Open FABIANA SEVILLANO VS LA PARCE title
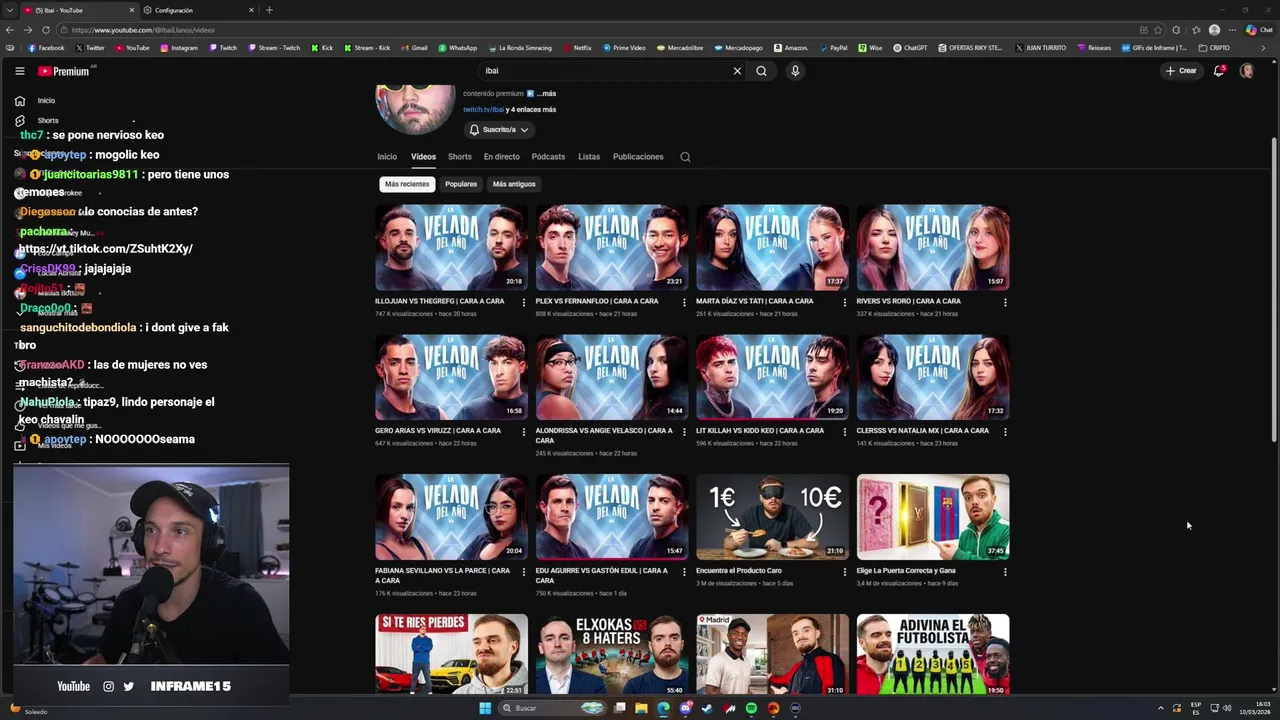This screenshot has width=1280, height=720. pos(442,575)
